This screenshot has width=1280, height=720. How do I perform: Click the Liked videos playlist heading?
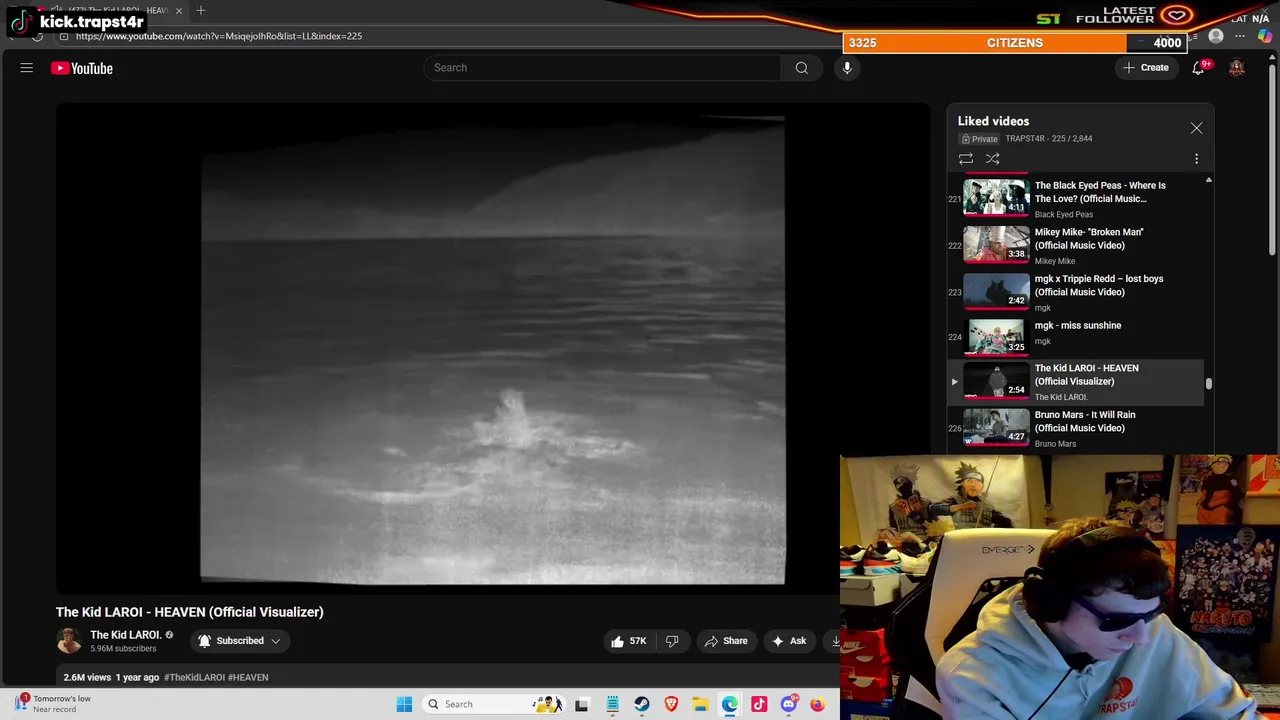pyautogui.click(x=993, y=121)
